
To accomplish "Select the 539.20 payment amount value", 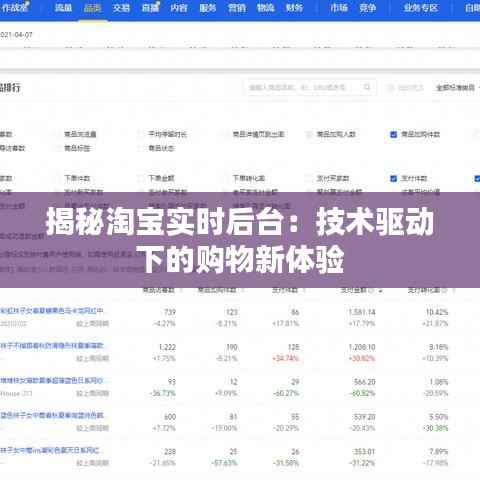I will [x=364, y=417].
